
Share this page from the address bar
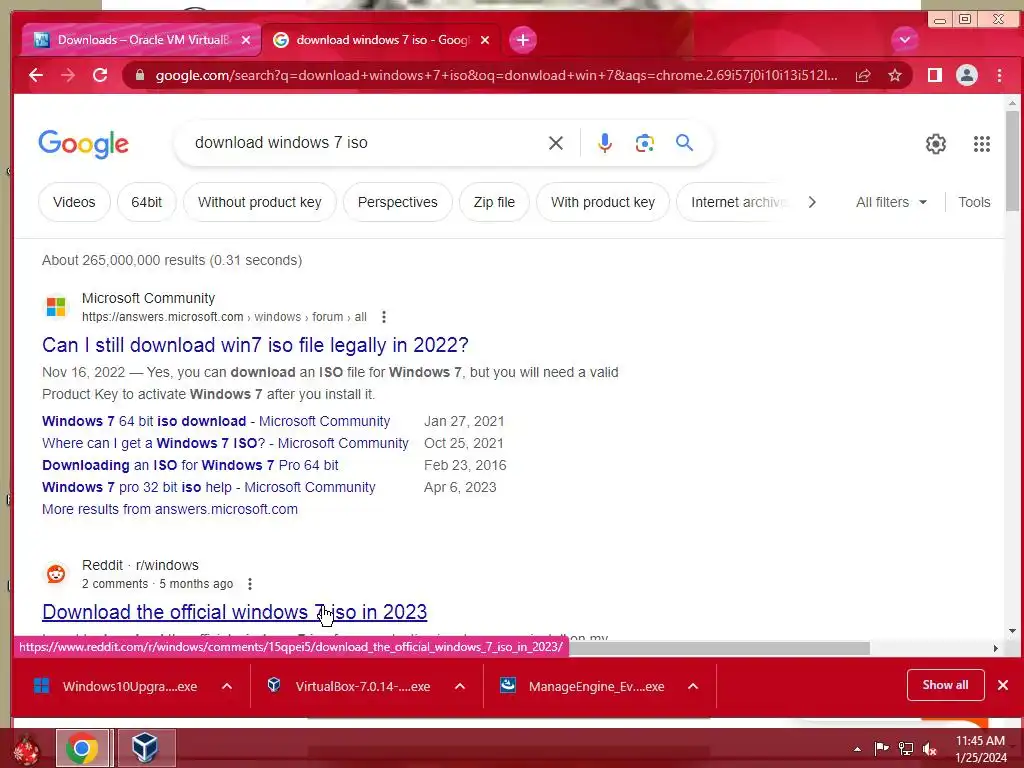point(863,75)
